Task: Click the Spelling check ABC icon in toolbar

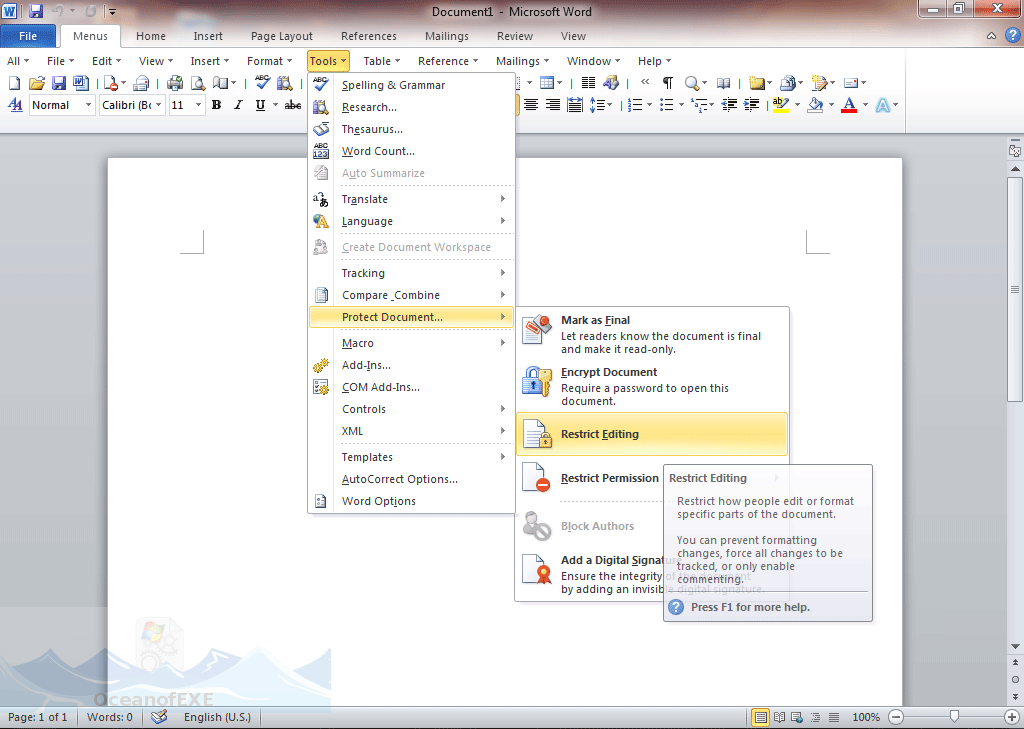Action: 263,83
